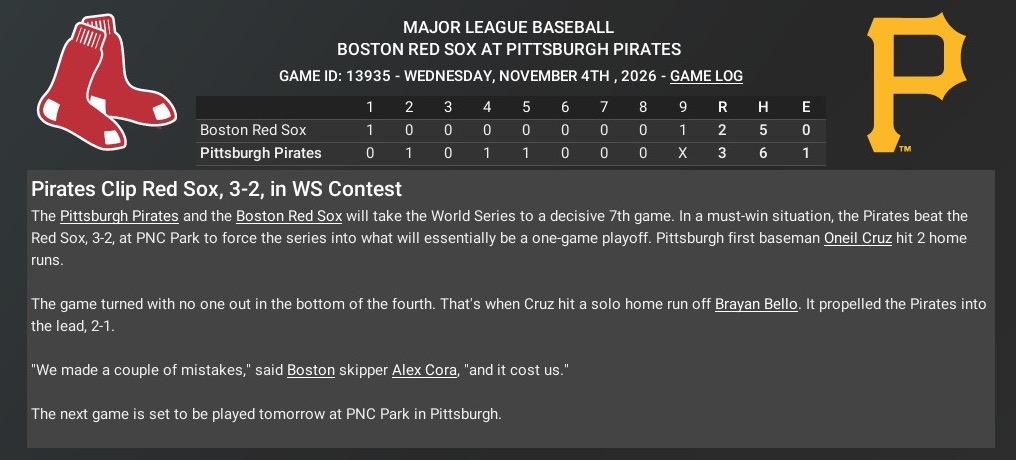Click the R column header in linescore
Screen dimensions: 1016x460
pyautogui.click(x=722, y=108)
